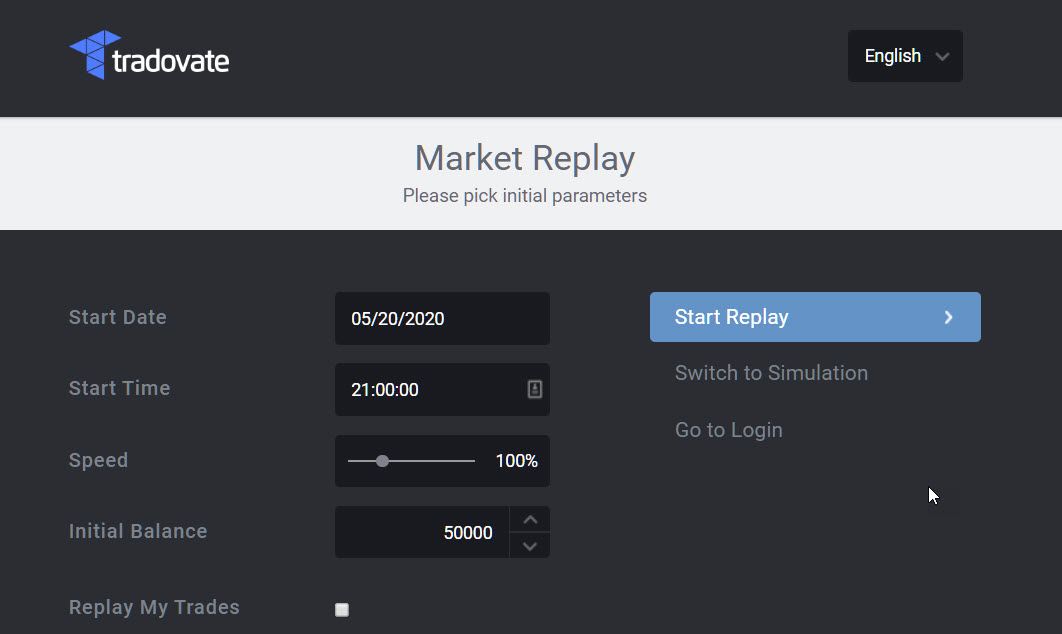Click the Speed slider track right end

pyautogui.click(x=471, y=461)
